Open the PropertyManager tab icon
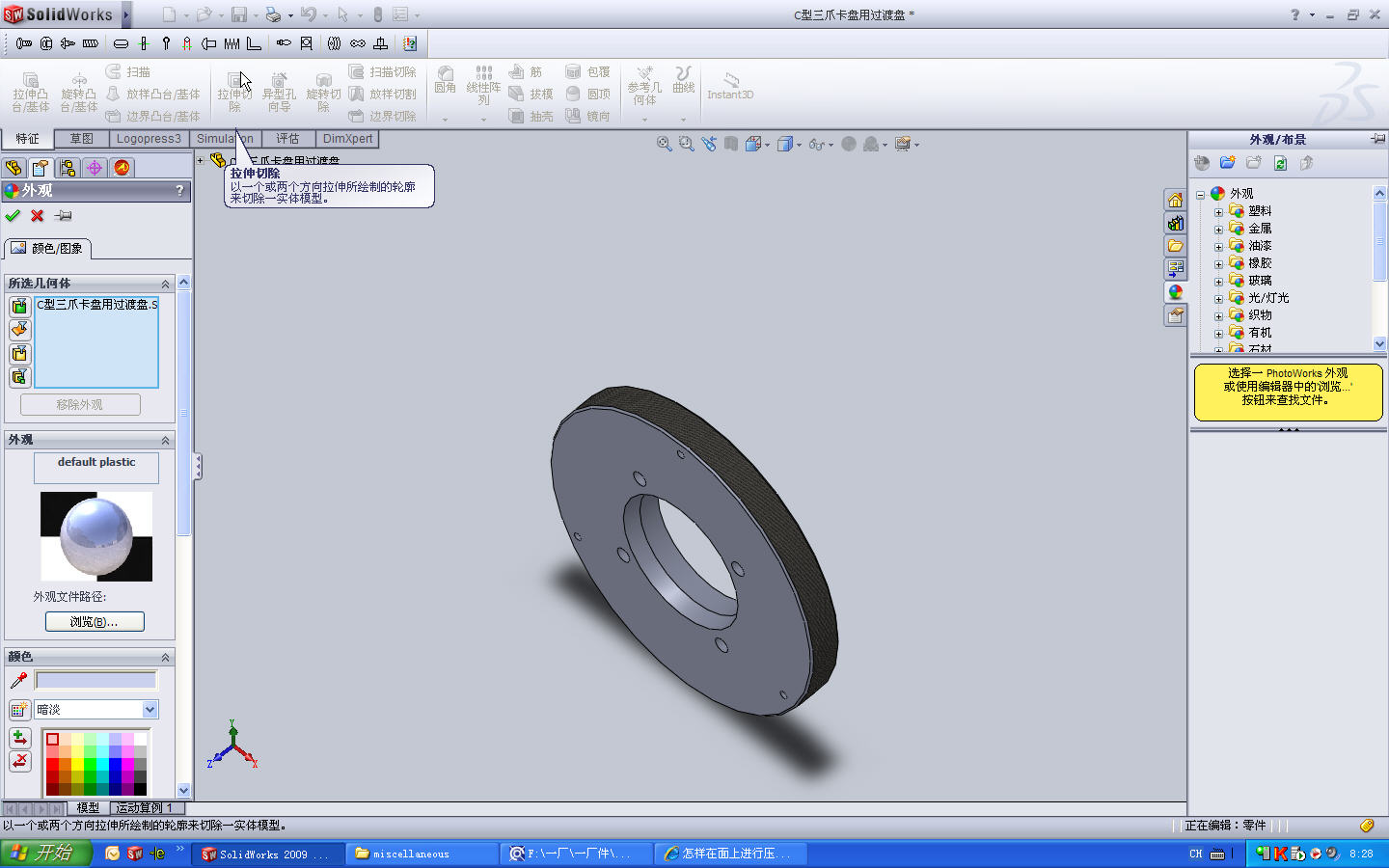 [x=41, y=168]
